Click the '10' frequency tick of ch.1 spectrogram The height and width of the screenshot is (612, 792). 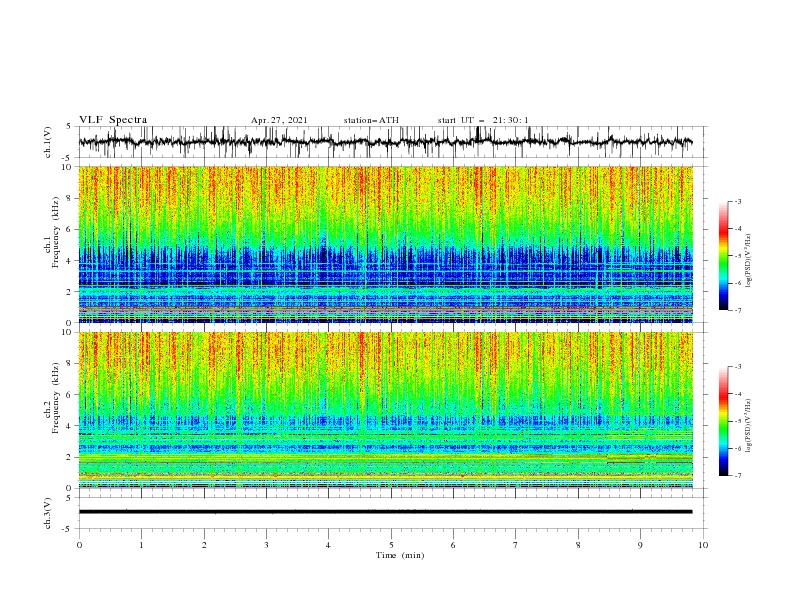68,166
